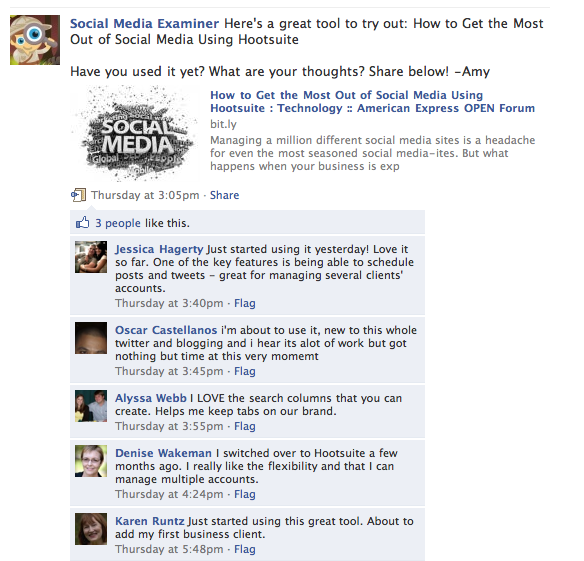Click the link post icon beside the Thursday 3:05pm timestamp
This screenshot has width=584, height=561.
click(x=79, y=195)
